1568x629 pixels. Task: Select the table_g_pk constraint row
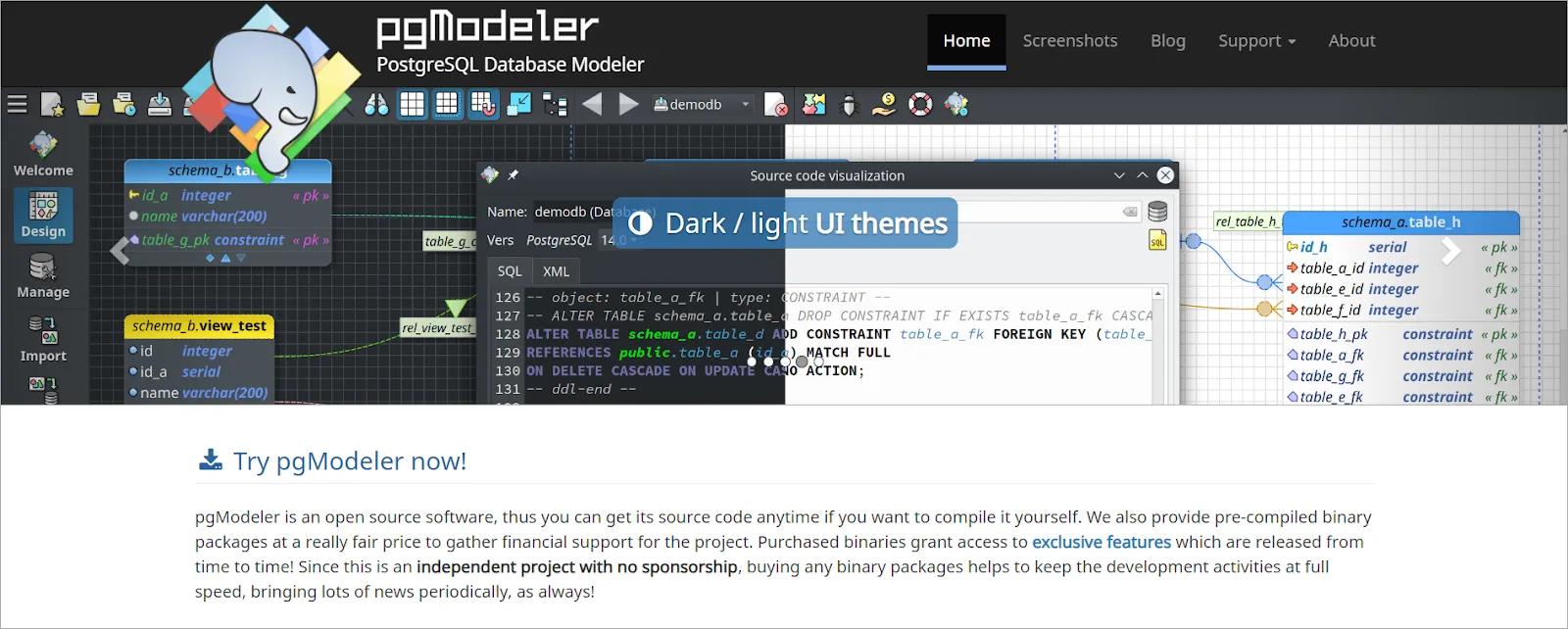229,239
